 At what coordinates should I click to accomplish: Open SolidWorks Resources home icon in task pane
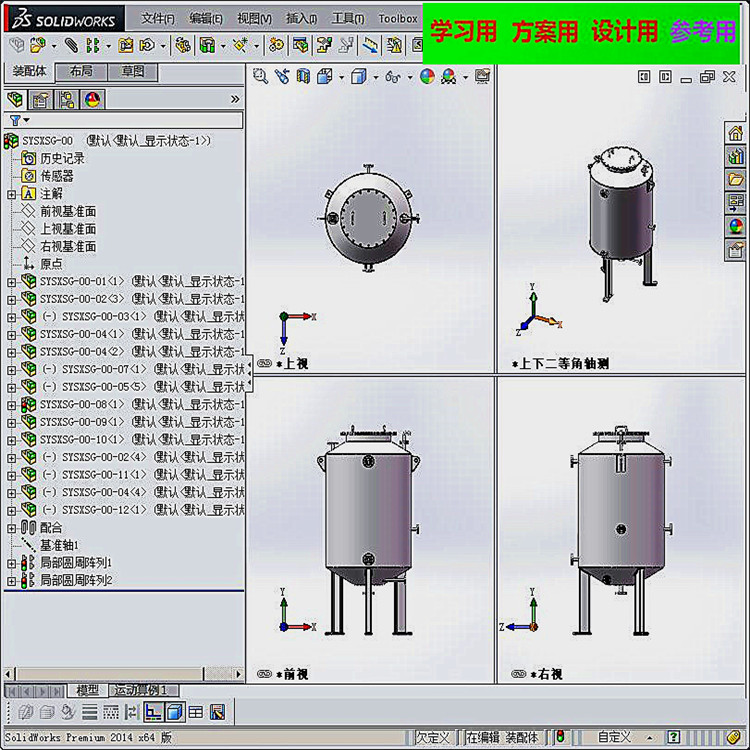(x=735, y=133)
